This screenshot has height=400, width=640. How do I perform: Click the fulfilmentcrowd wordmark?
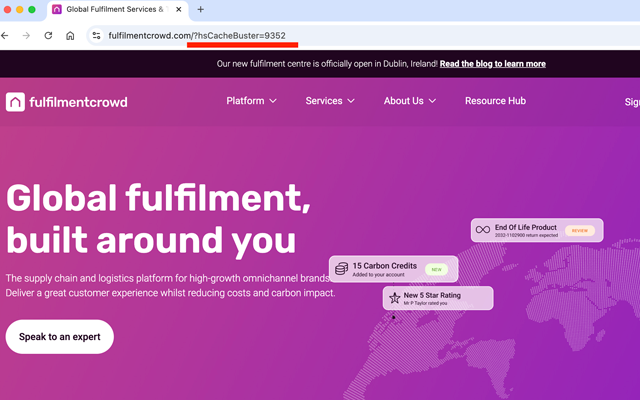tap(78, 102)
